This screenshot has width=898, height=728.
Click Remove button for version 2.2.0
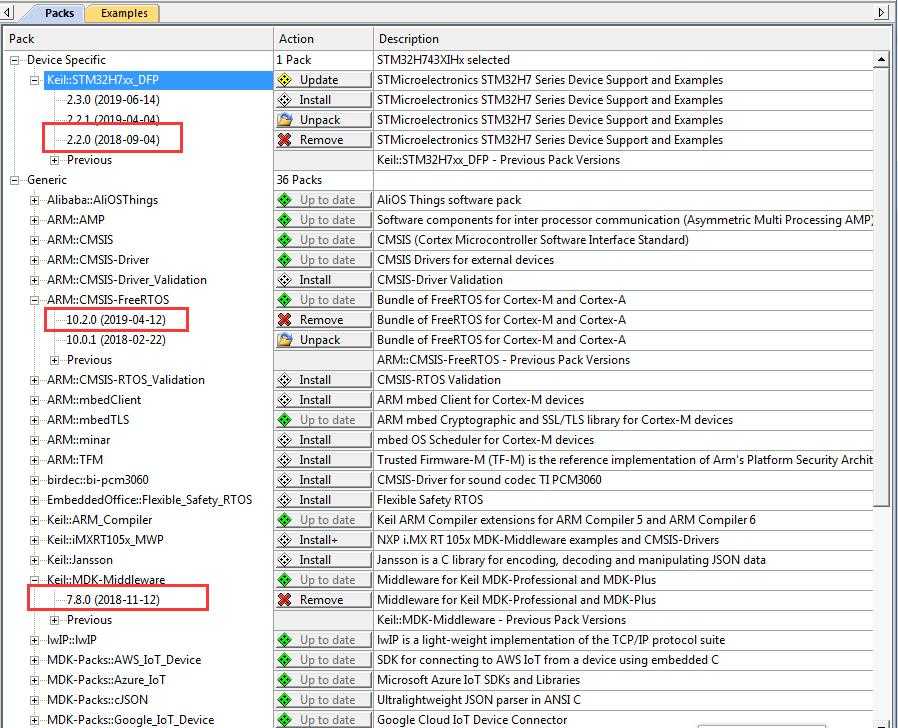click(x=324, y=140)
